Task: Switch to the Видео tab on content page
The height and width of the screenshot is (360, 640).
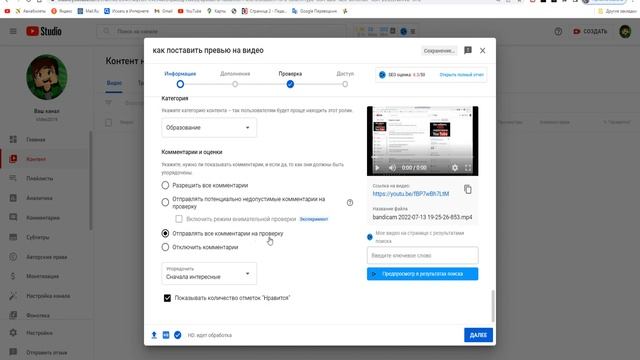Action: tap(114, 83)
